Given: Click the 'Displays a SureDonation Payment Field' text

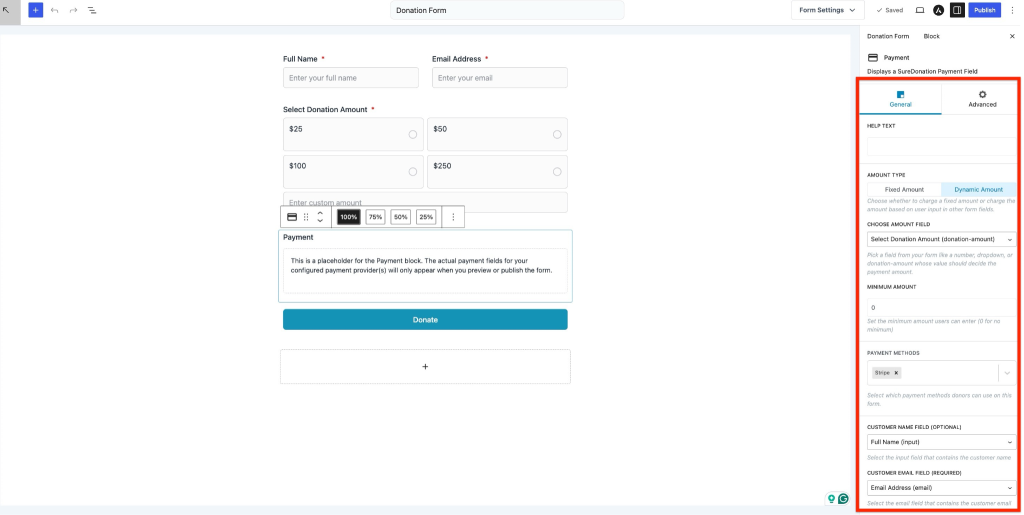Looking at the screenshot, I should (922, 71).
